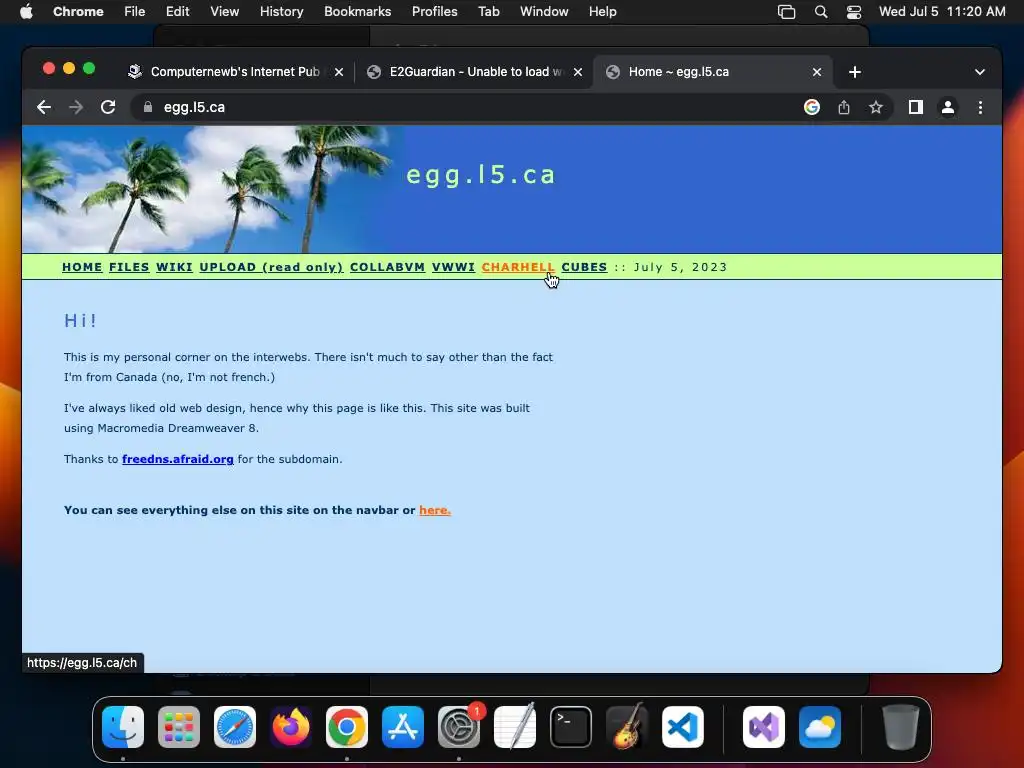Share this page via share icon
The height and width of the screenshot is (768, 1024).
click(x=844, y=107)
